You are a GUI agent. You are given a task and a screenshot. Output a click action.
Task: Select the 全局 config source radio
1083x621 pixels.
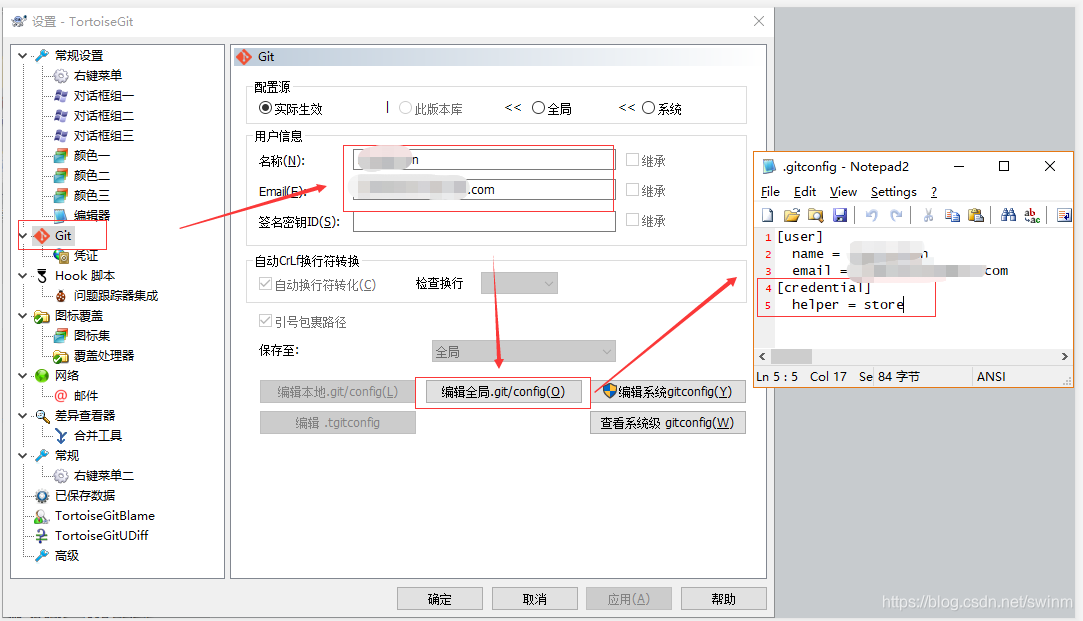[x=538, y=108]
